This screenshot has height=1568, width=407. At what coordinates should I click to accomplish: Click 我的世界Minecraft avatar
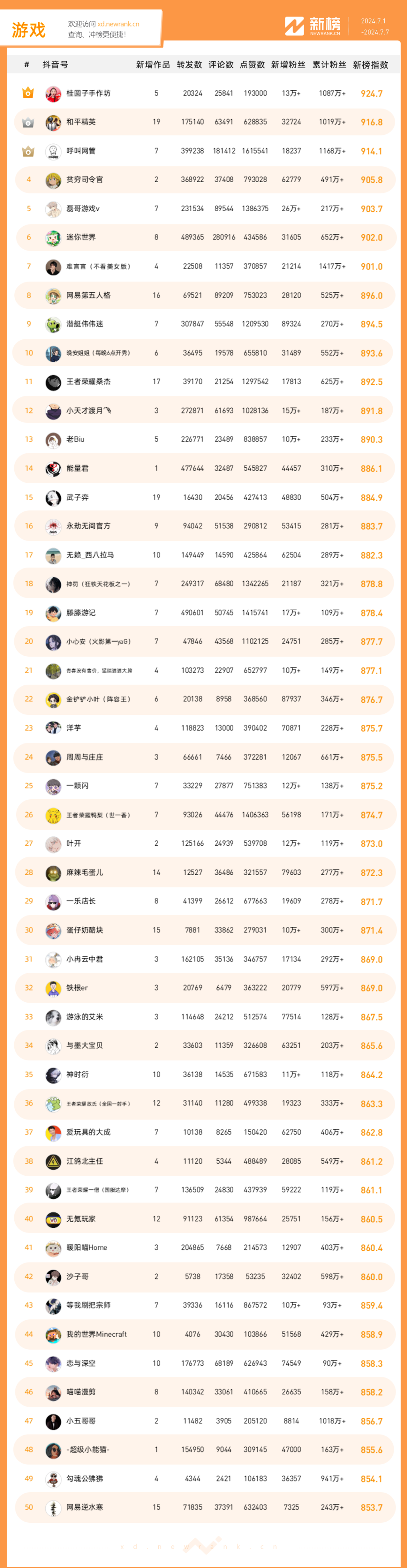[x=54, y=1335]
